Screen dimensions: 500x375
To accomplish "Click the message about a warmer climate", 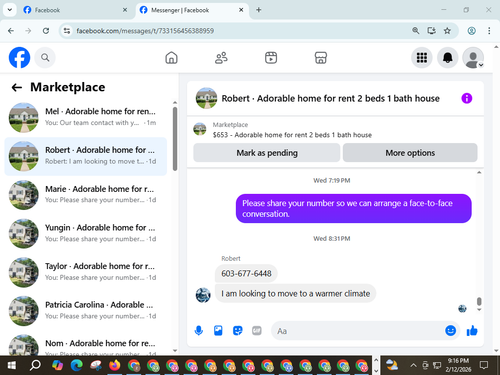I will (x=295, y=294).
